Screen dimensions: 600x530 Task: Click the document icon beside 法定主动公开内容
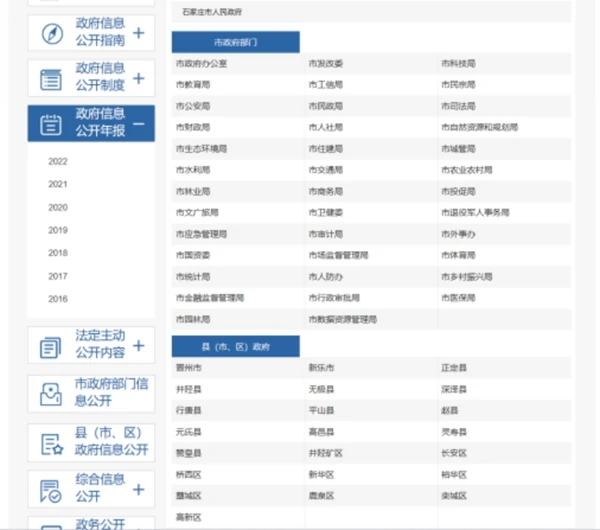[51, 346]
